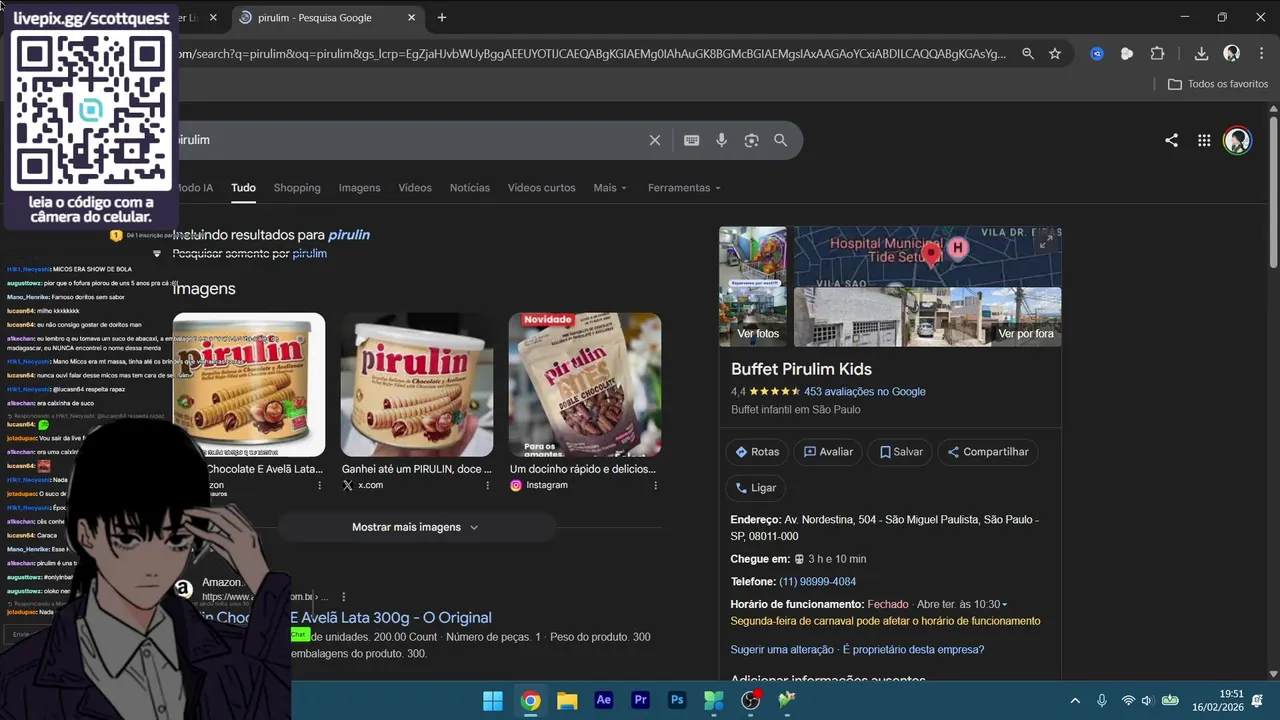
Task: Launch Premiere Pro from the taskbar
Action: point(640,700)
